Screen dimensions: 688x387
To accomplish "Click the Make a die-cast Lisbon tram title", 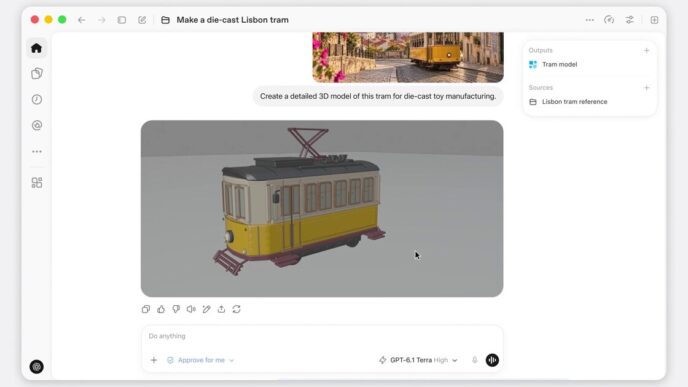I will (233, 20).
